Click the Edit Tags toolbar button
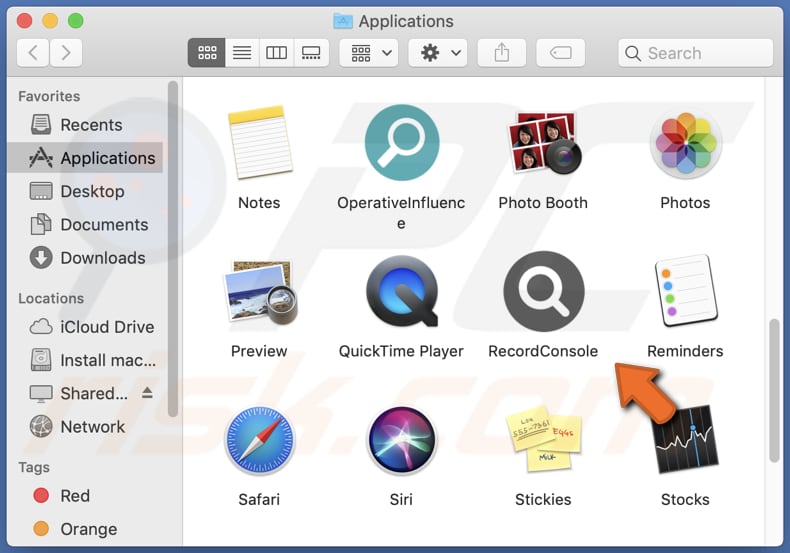790x553 pixels. pyautogui.click(x=561, y=52)
